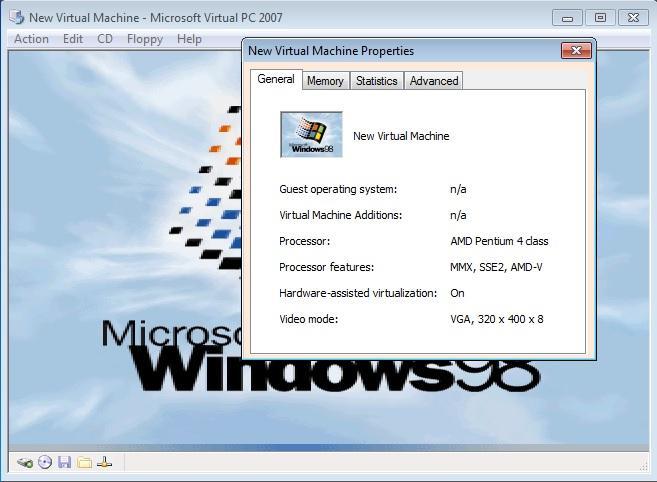657x482 pixels.
Task: Click the 'Video mode:' label
Action: pos(308,319)
